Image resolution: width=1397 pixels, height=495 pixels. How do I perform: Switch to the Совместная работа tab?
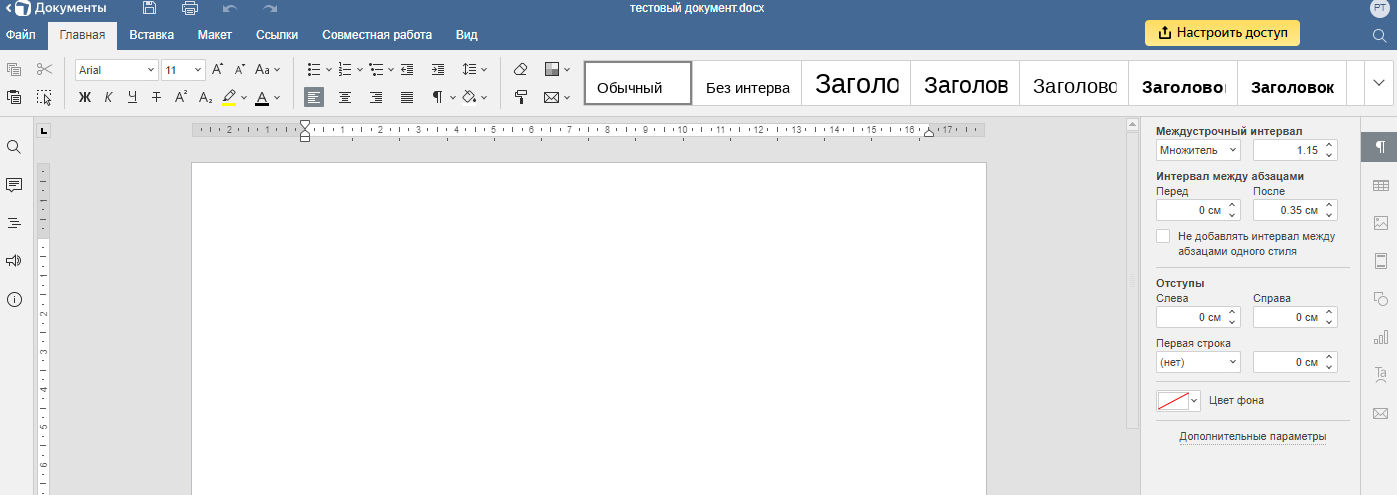click(x=378, y=34)
